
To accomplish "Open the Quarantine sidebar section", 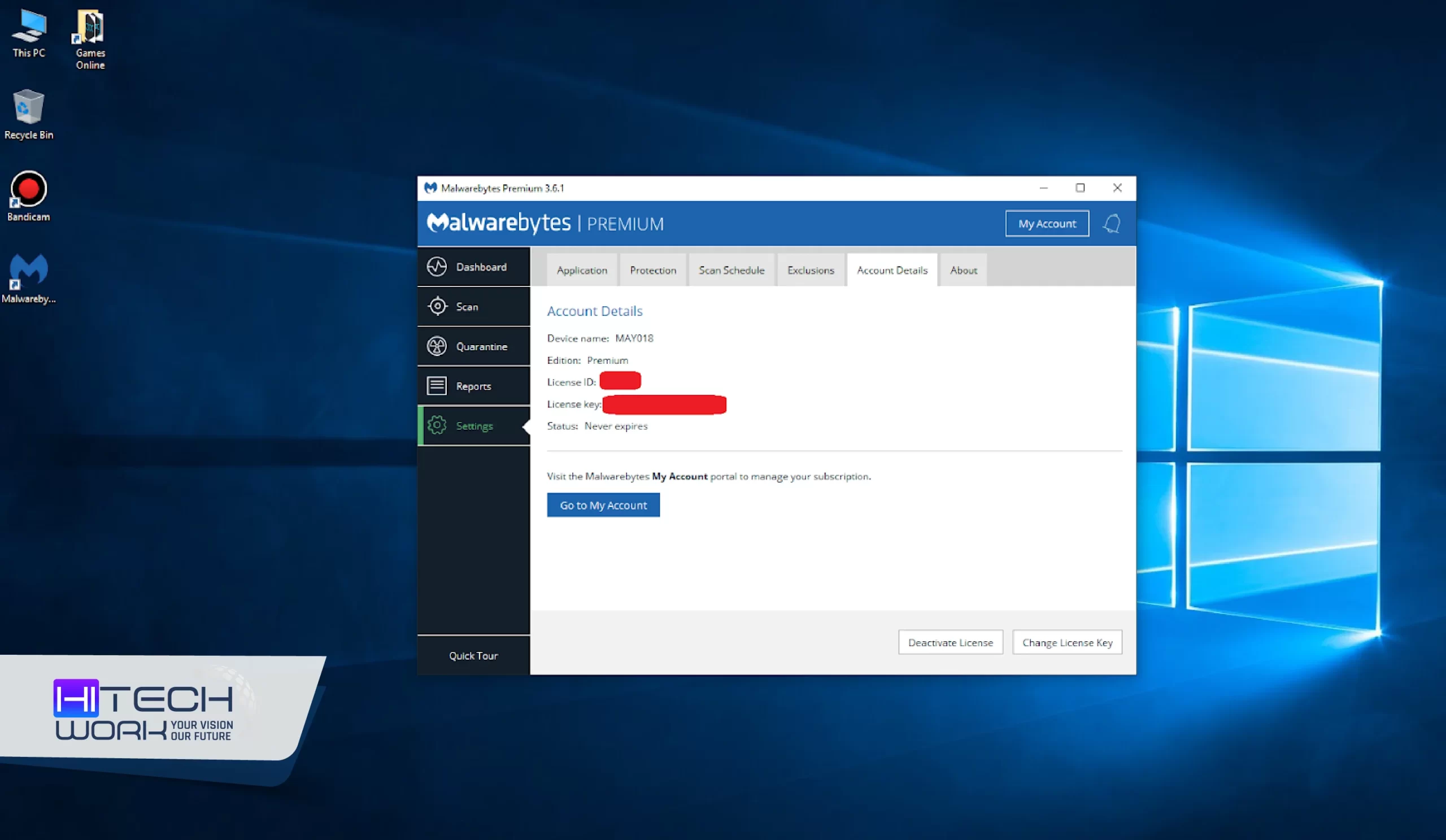I will pos(473,346).
